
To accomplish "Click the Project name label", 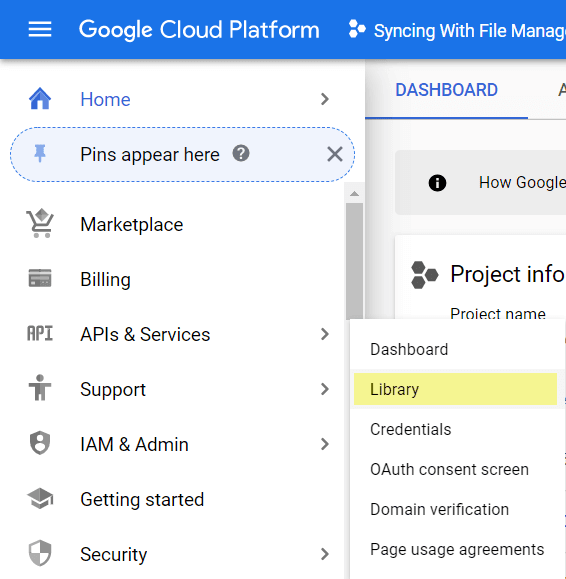I will coord(498,313).
